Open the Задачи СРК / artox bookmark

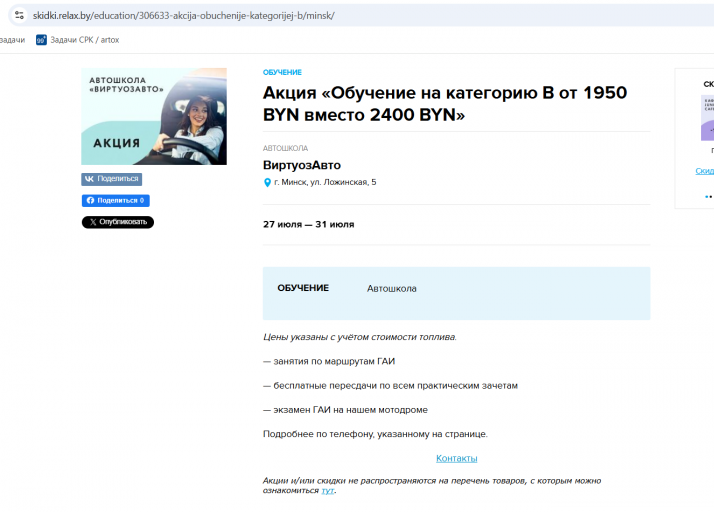78,40
